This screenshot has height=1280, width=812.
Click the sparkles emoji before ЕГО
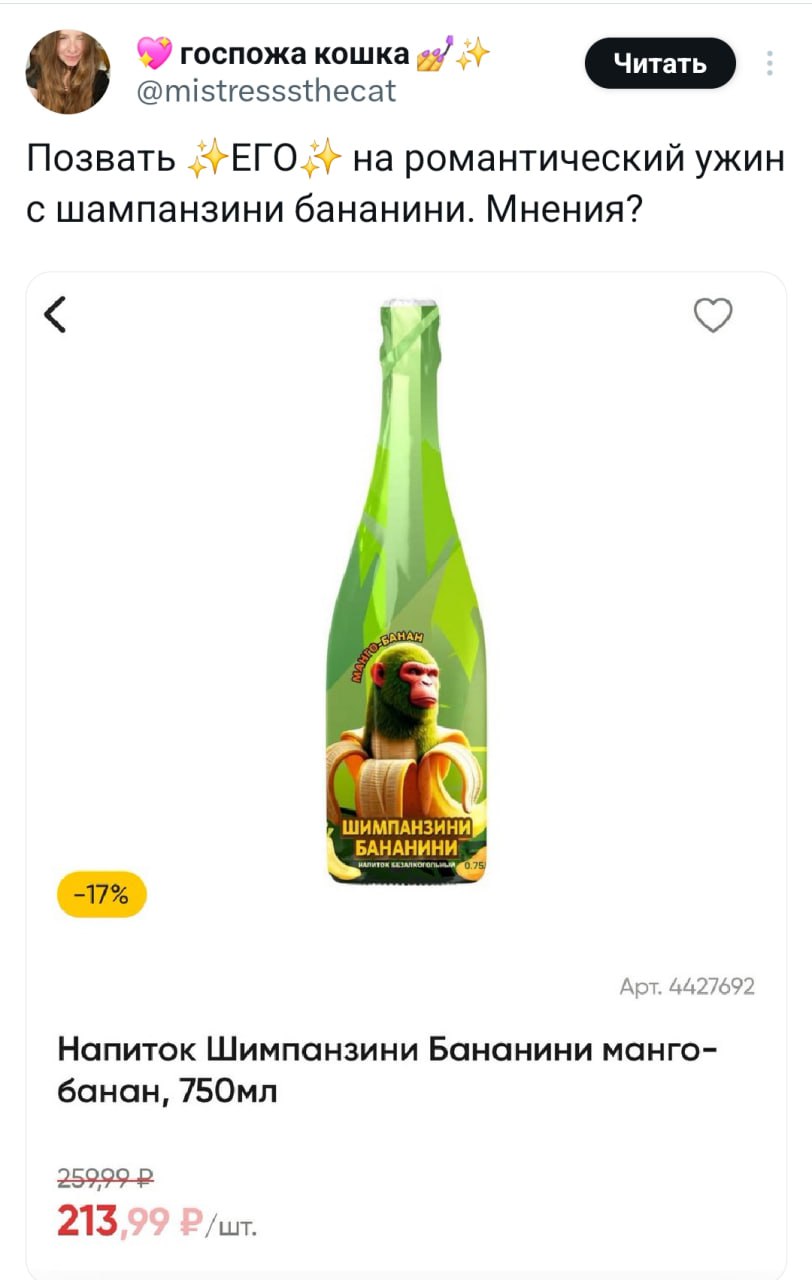point(208,160)
